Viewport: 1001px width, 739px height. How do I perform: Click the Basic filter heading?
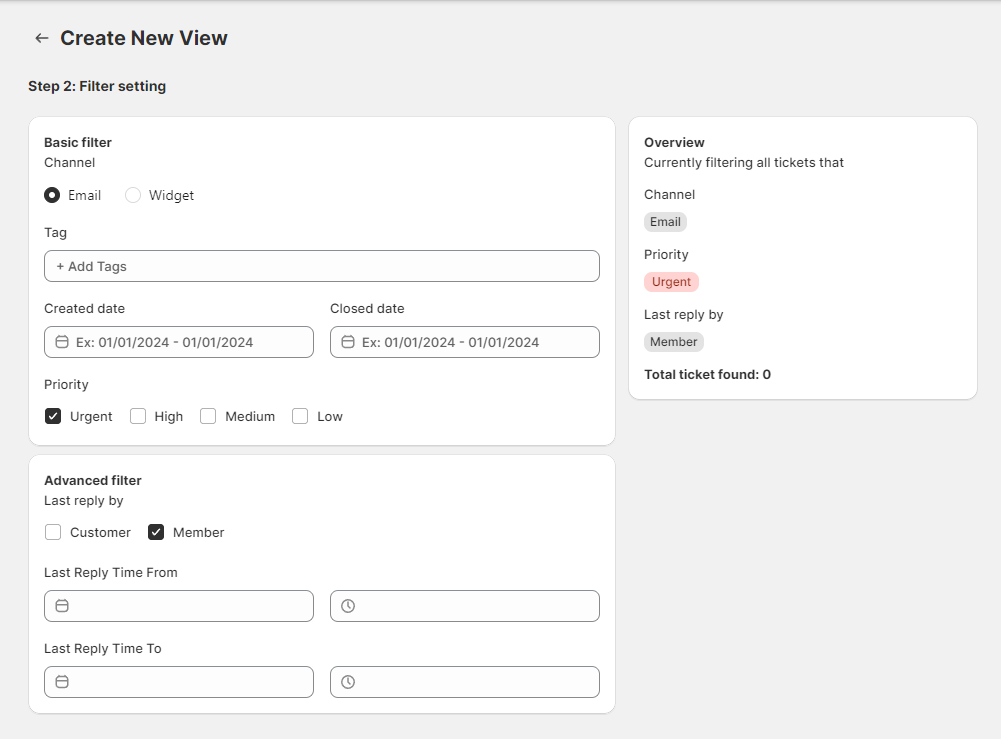pyautogui.click(x=78, y=142)
